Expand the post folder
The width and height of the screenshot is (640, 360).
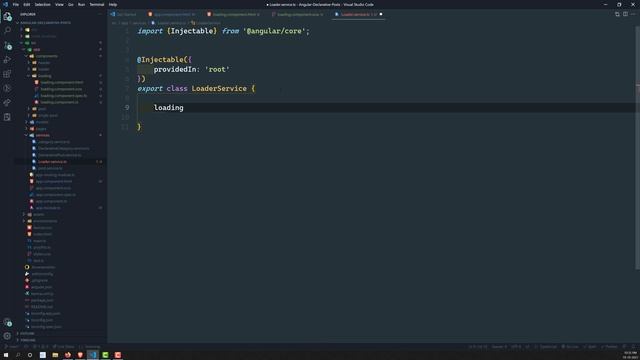click(x=42, y=109)
